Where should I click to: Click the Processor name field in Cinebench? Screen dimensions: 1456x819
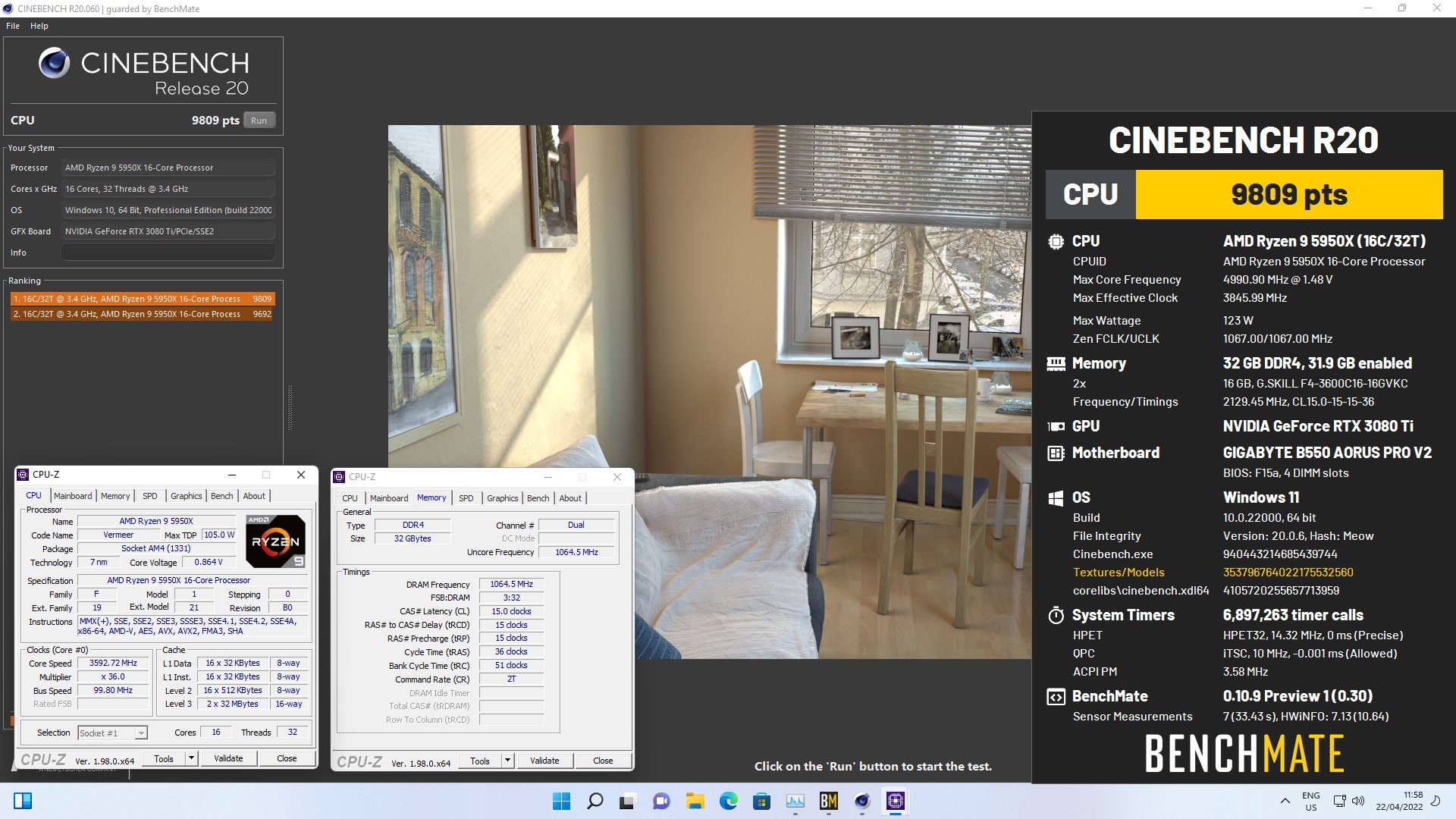(168, 168)
